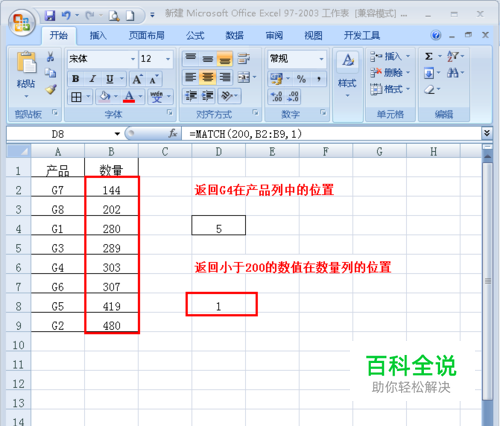Expand the 插入 cells dropdown
500x426 pixels.
[x=408, y=56]
